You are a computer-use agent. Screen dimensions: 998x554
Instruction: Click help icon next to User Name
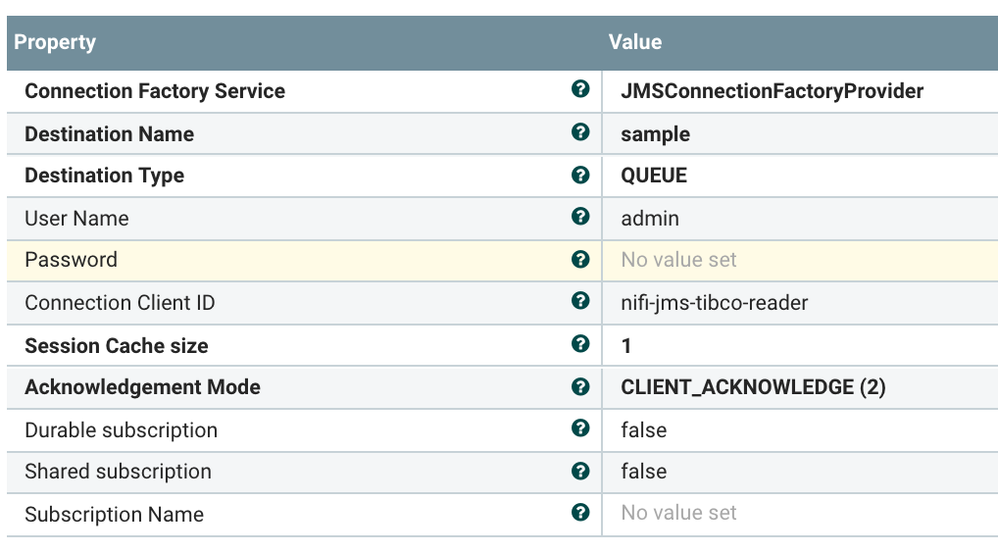pos(580,217)
